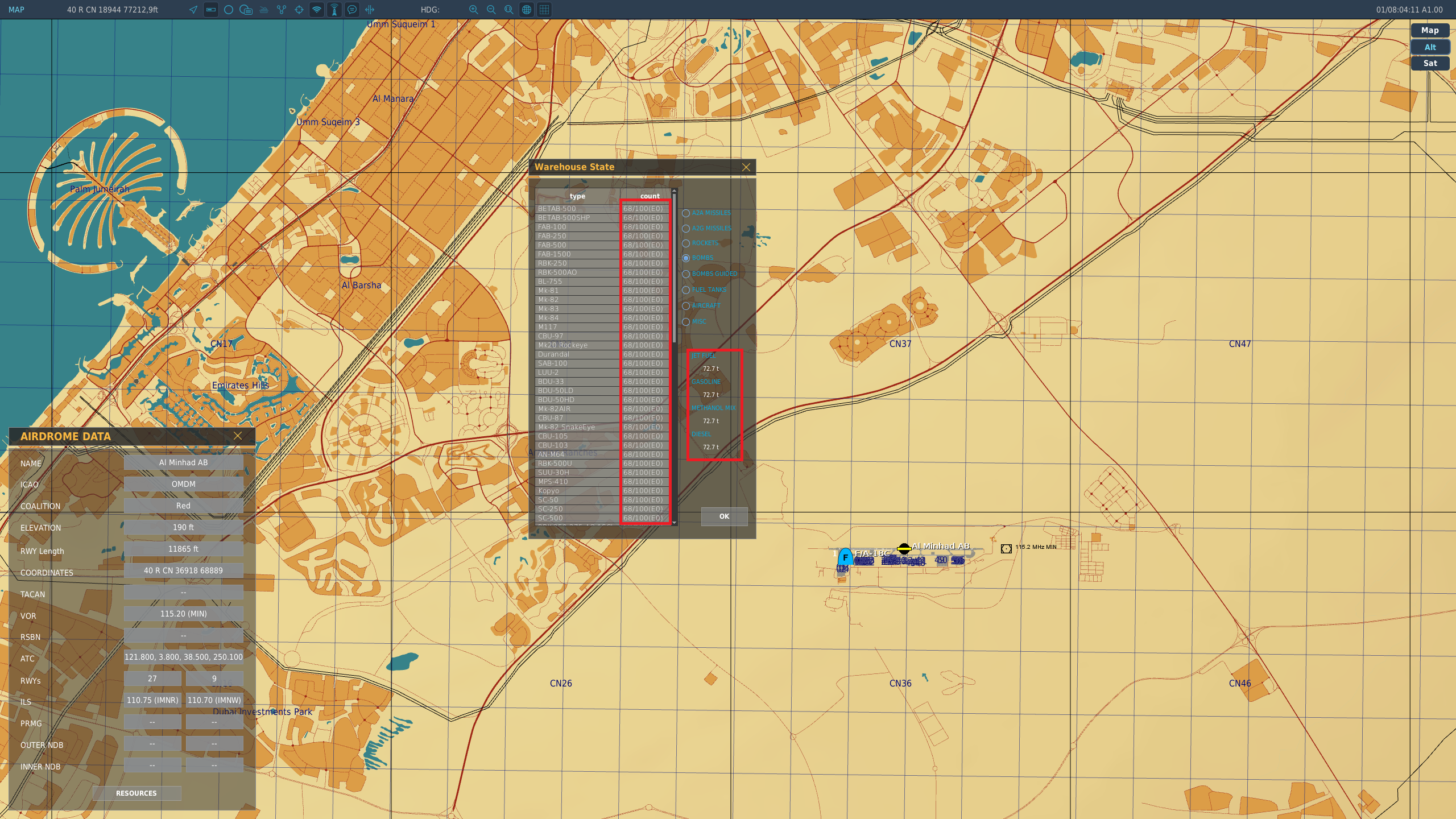Select the FUEL TANKS radio button
1456x819 pixels.
pyautogui.click(x=686, y=290)
